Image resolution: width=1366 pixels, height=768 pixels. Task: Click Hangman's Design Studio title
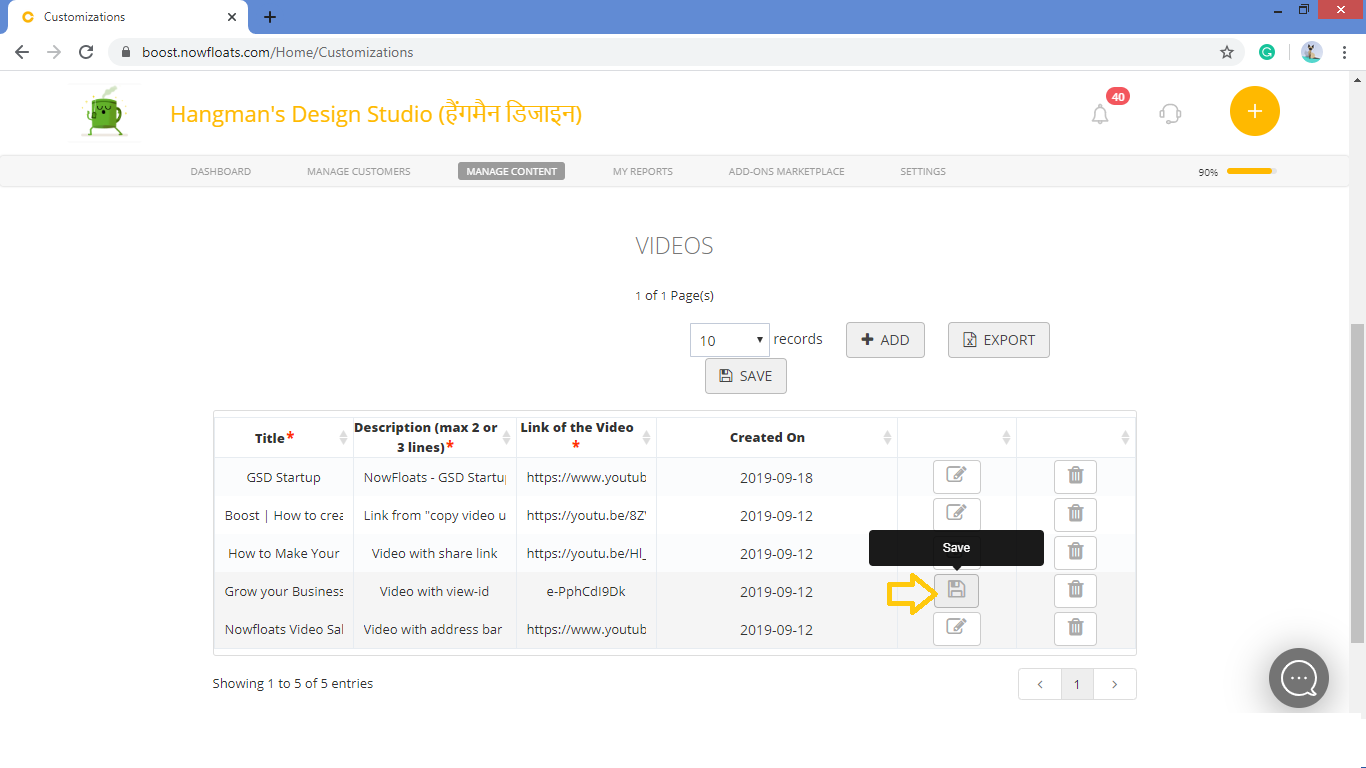(x=376, y=114)
